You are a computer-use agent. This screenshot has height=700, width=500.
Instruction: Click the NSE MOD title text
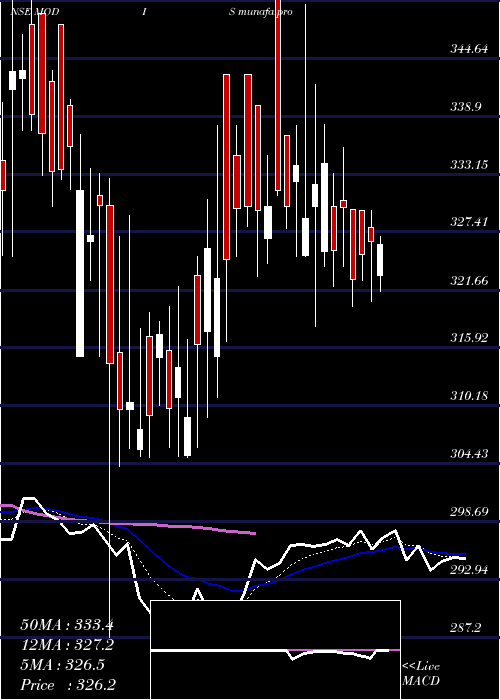34,12
